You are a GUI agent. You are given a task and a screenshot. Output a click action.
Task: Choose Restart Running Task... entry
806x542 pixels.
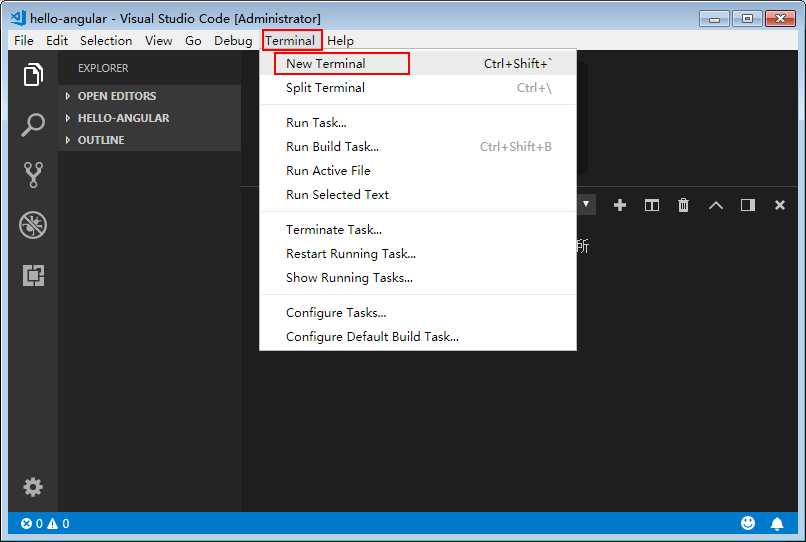click(x=418, y=254)
